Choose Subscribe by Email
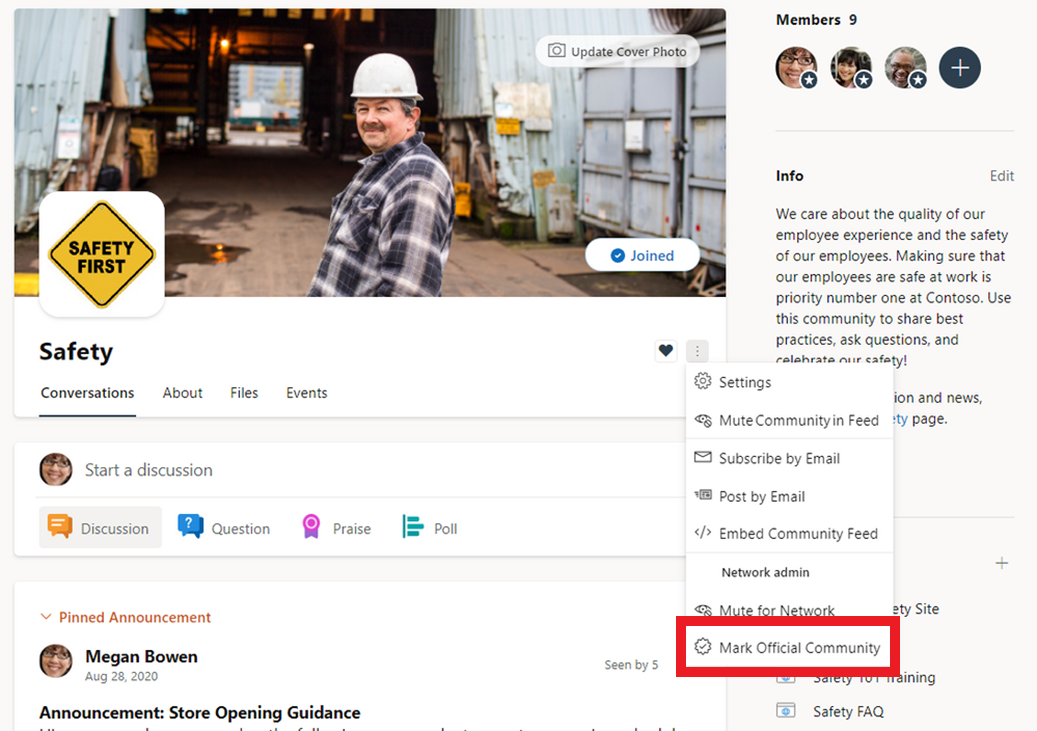The width and height of the screenshot is (1037, 731). coord(778,458)
